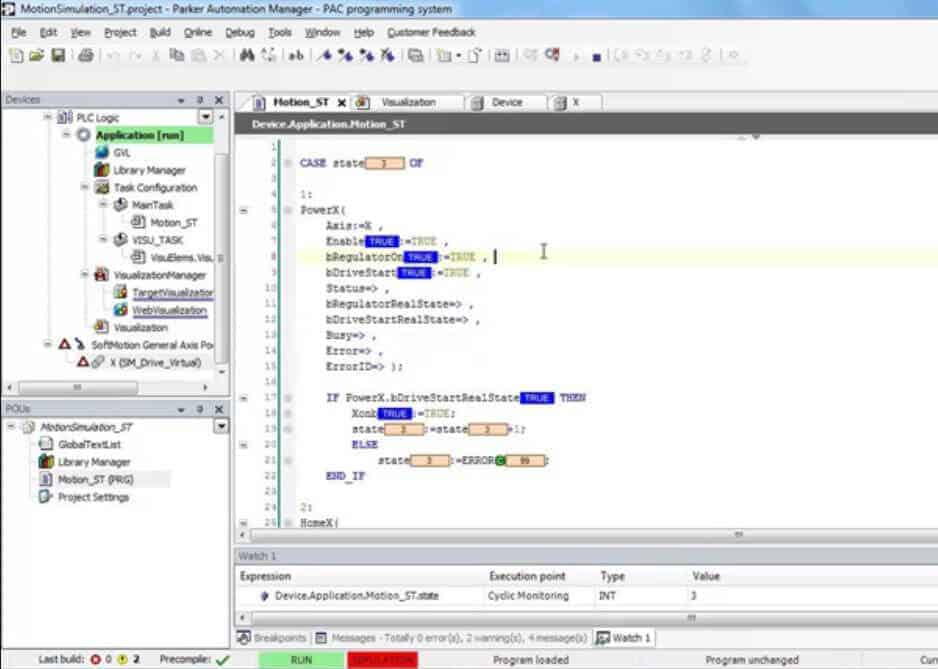Viewport: 938px width, 669px height.
Task: Collapse the PowerX( code fold on line 5
Action: (243, 210)
